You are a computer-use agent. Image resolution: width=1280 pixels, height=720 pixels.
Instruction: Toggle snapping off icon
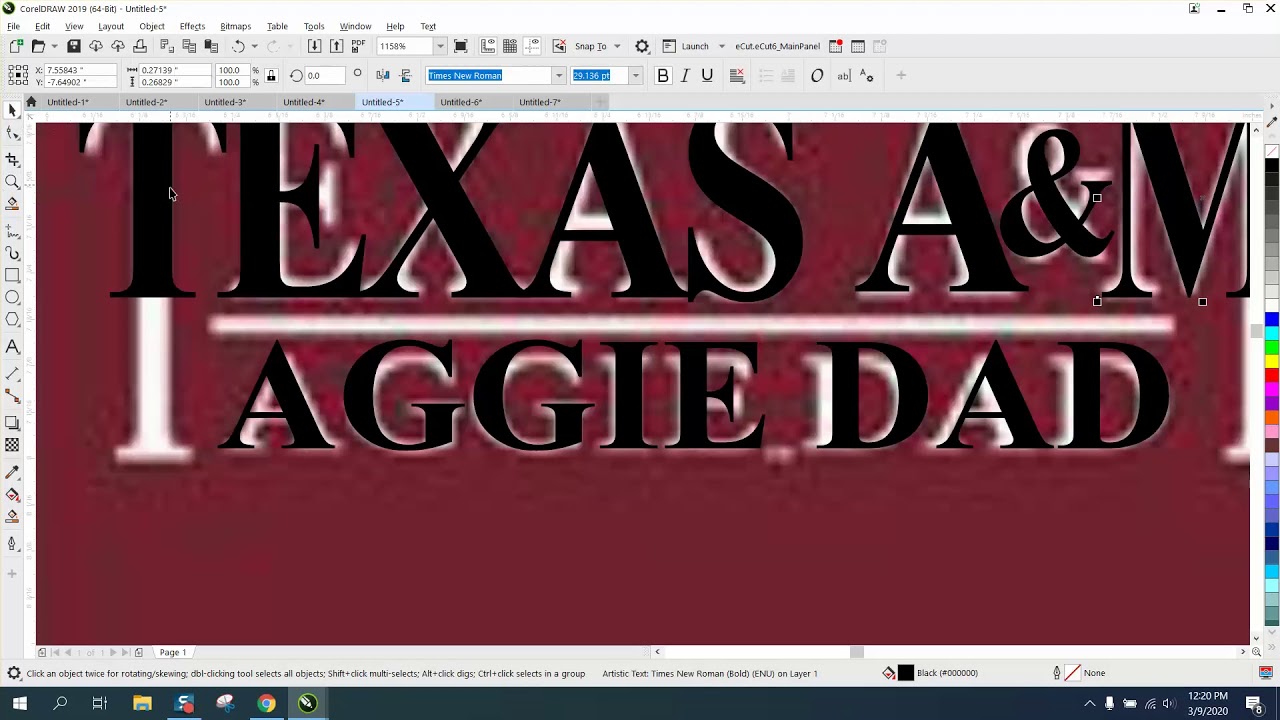click(x=559, y=46)
